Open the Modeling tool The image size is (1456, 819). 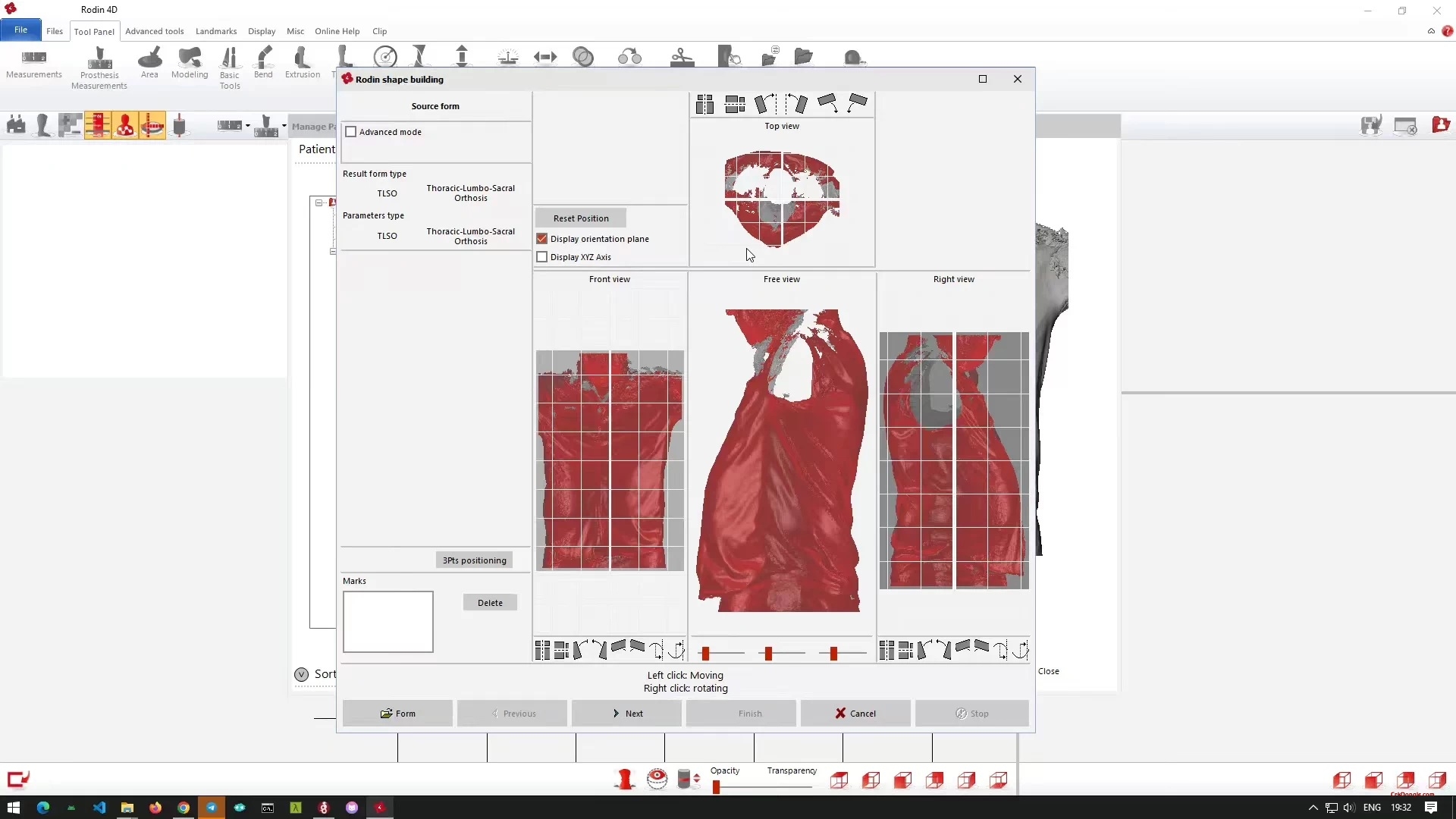pyautogui.click(x=190, y=64)
